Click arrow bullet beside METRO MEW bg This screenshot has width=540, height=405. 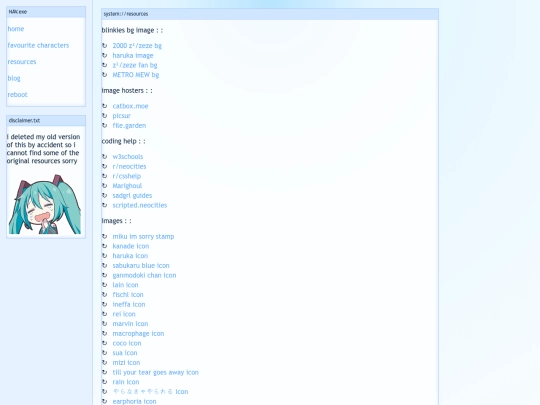pos(105,75)
